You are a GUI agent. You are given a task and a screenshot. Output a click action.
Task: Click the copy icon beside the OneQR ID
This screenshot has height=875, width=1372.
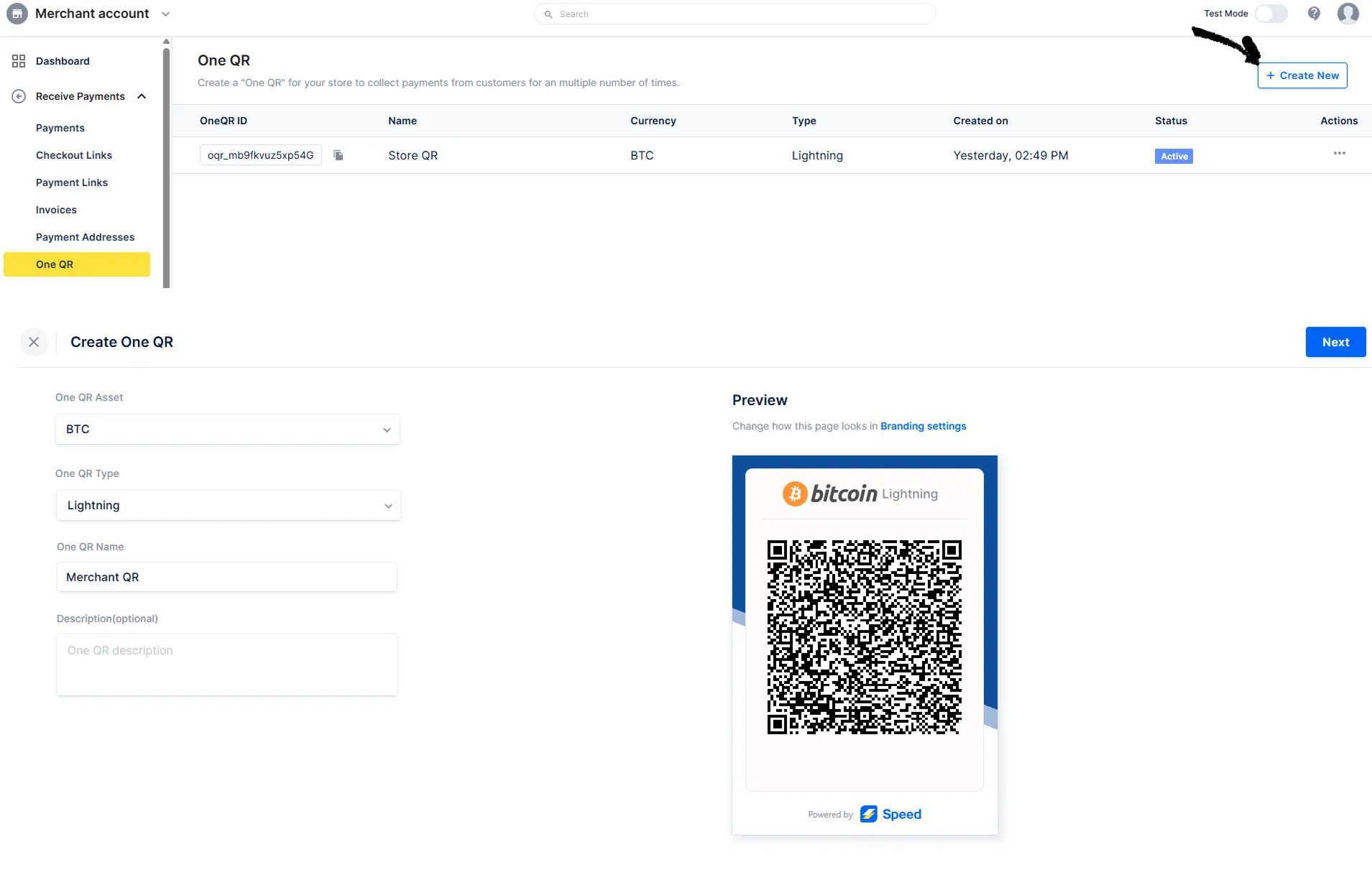(339, 155)
